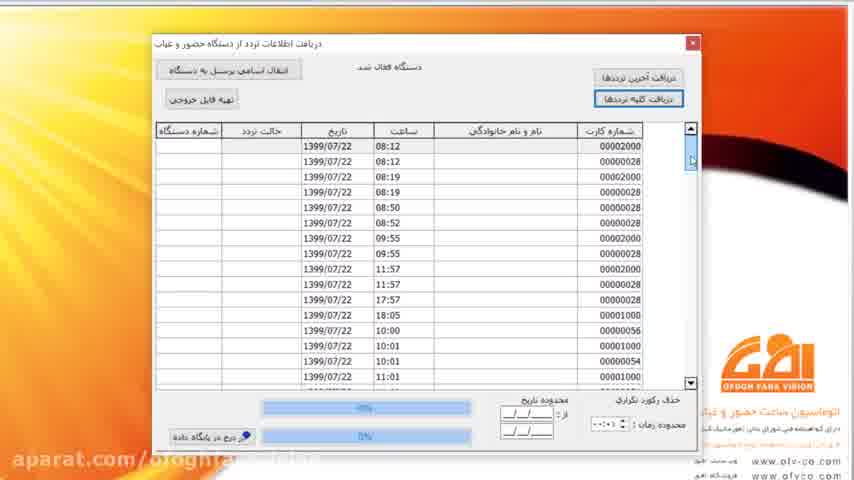Click the 'شماره کارت' column header
Image resolution: width=854 pixels, height=480 pixels.
[x=610, y=131]
